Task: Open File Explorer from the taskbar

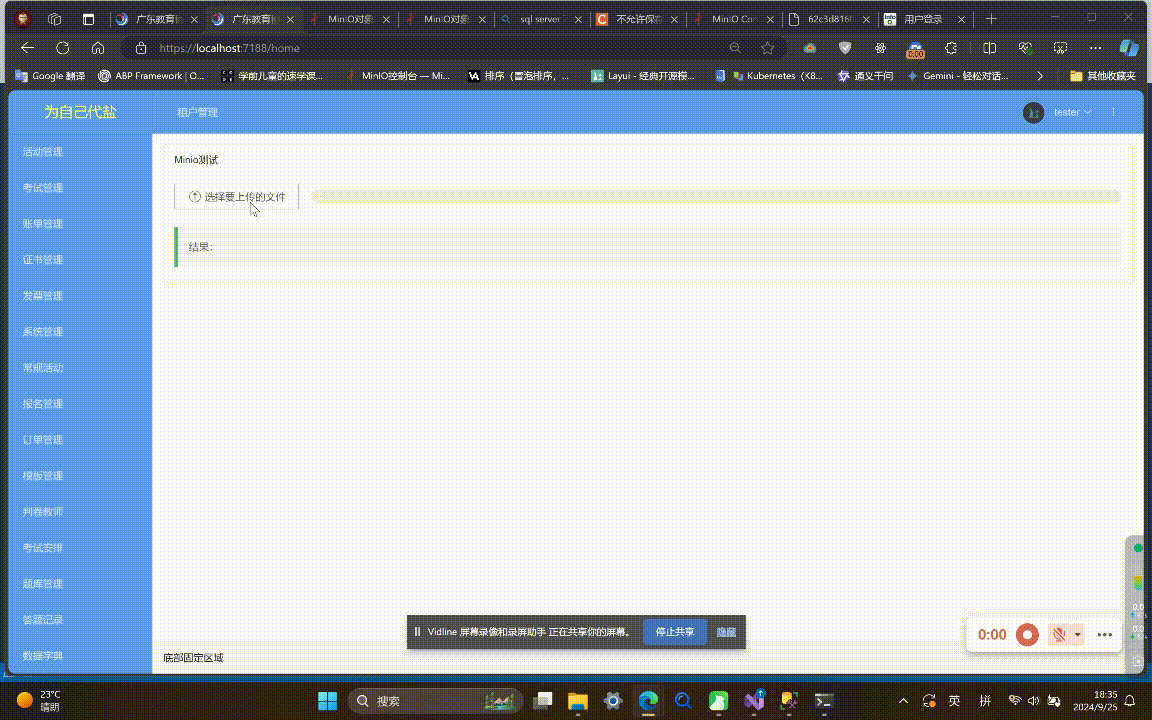Action: click(x=577, y=701)
